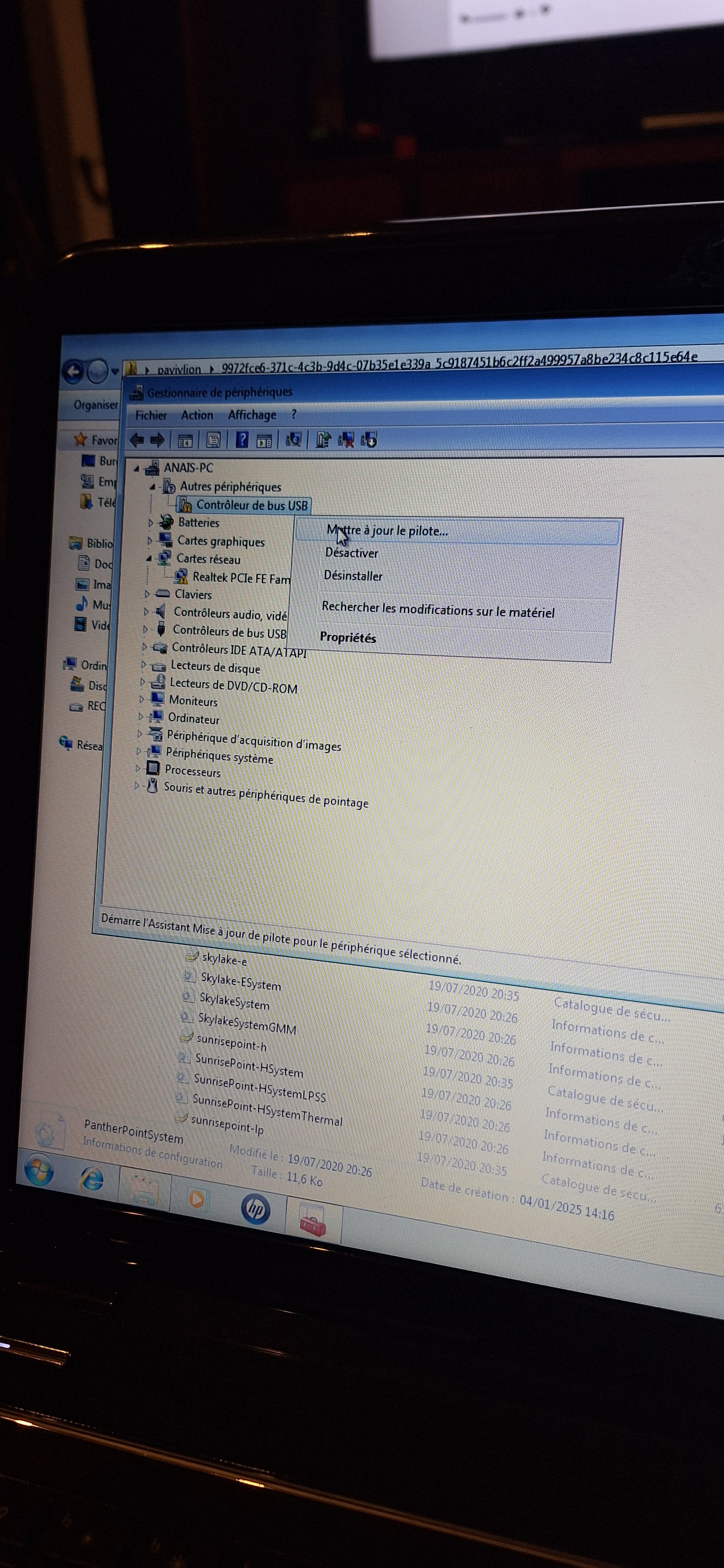Expand the Moniteurs node
The image size is (724, 1568).
point(142,699)
